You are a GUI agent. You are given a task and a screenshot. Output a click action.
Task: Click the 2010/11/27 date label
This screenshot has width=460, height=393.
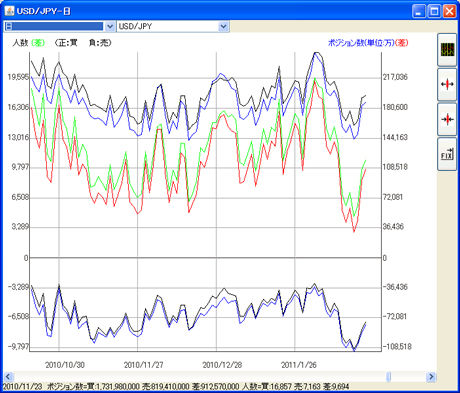coord(144,365)
